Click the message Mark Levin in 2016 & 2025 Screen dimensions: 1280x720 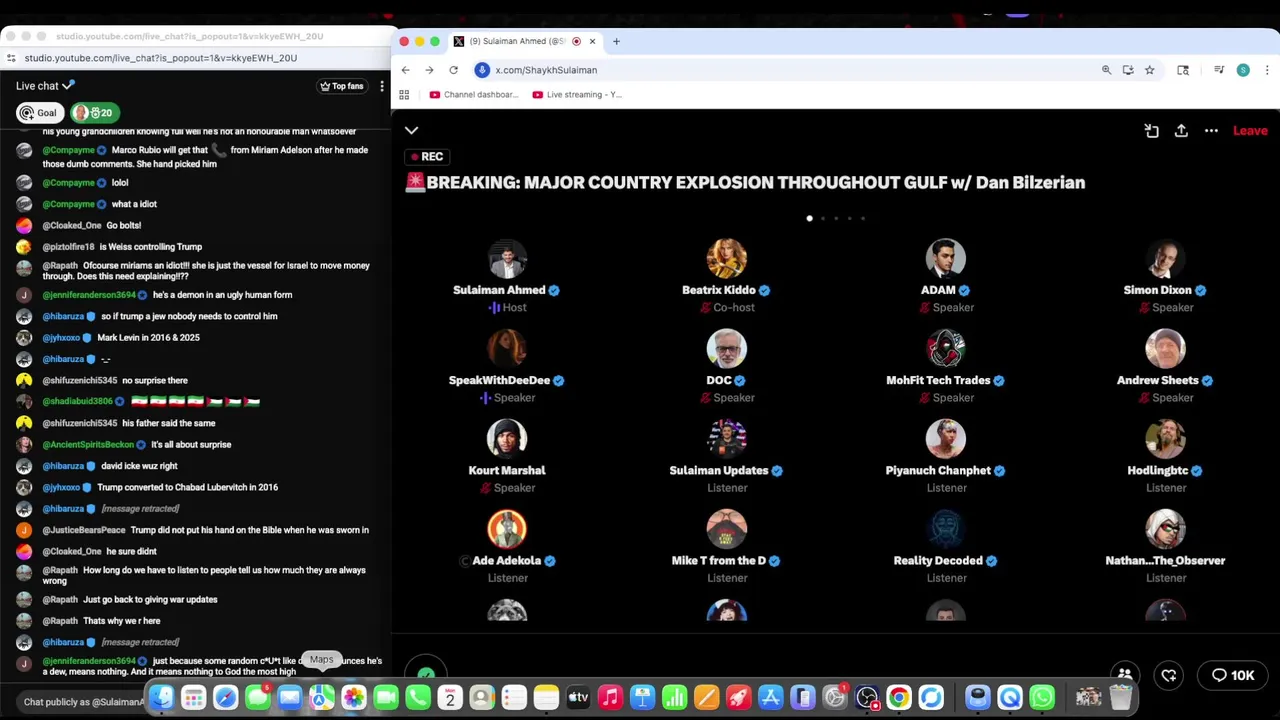click(x=148, y=338)
